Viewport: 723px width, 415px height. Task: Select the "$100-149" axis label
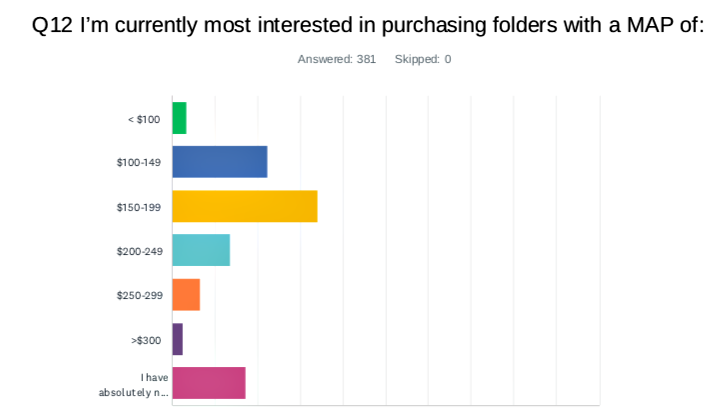pos(139,163)
